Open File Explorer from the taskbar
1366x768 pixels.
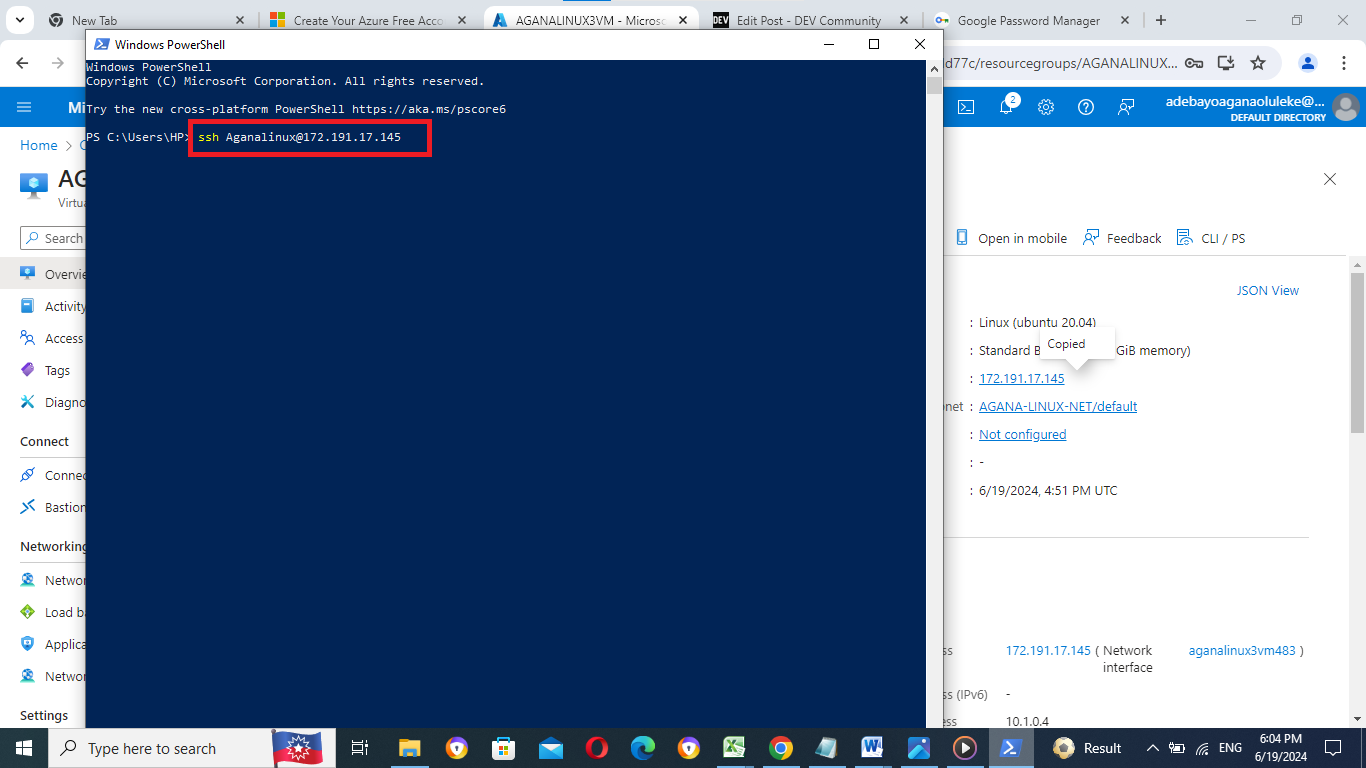(410, 748)
